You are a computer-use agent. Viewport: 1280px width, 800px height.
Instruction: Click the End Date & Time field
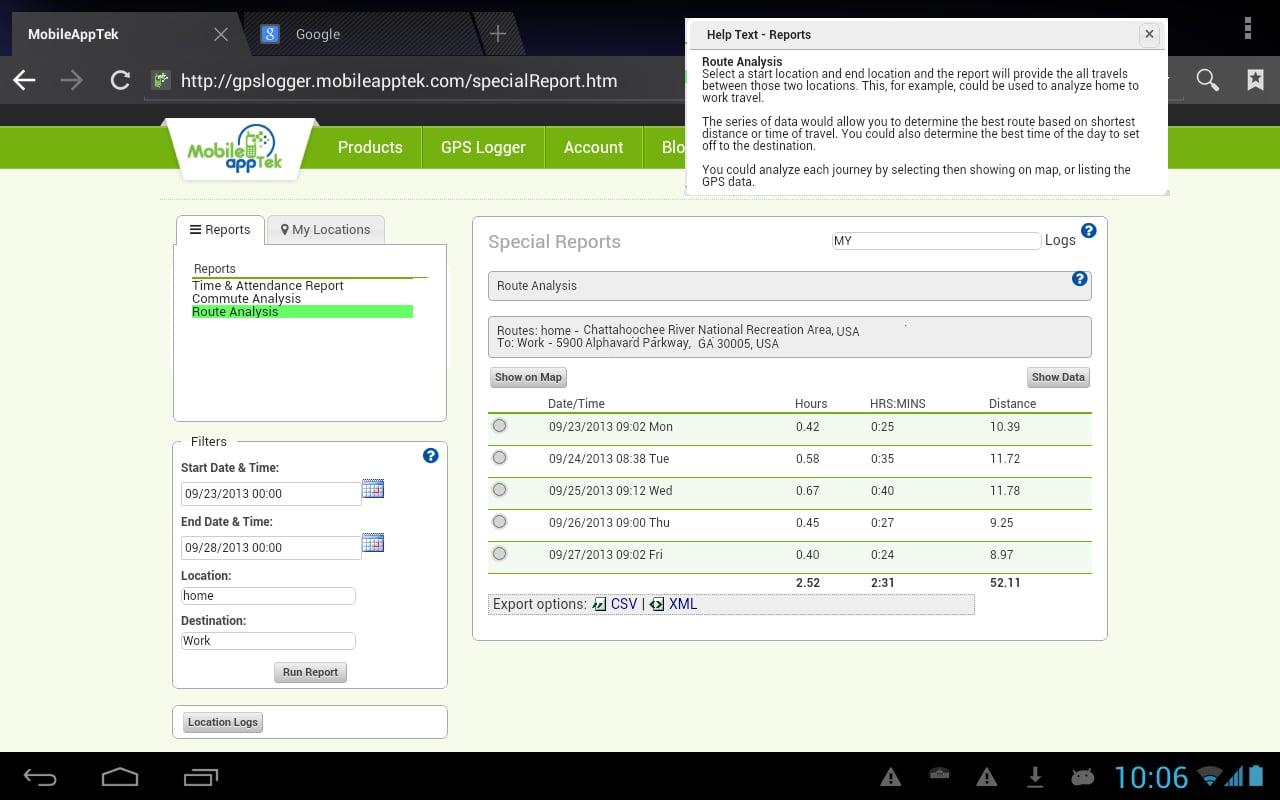(270, 547)
